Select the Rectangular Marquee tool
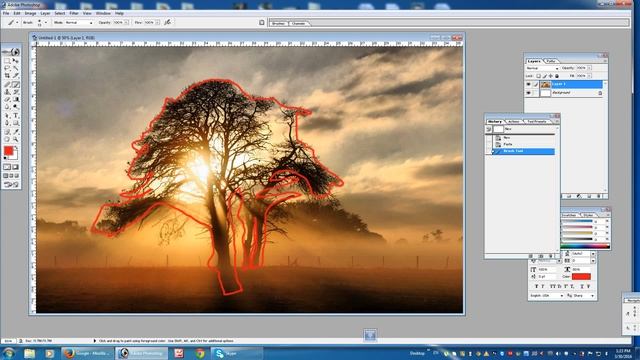The width and height of the screenshot is (640, 360). click(7, 61)
